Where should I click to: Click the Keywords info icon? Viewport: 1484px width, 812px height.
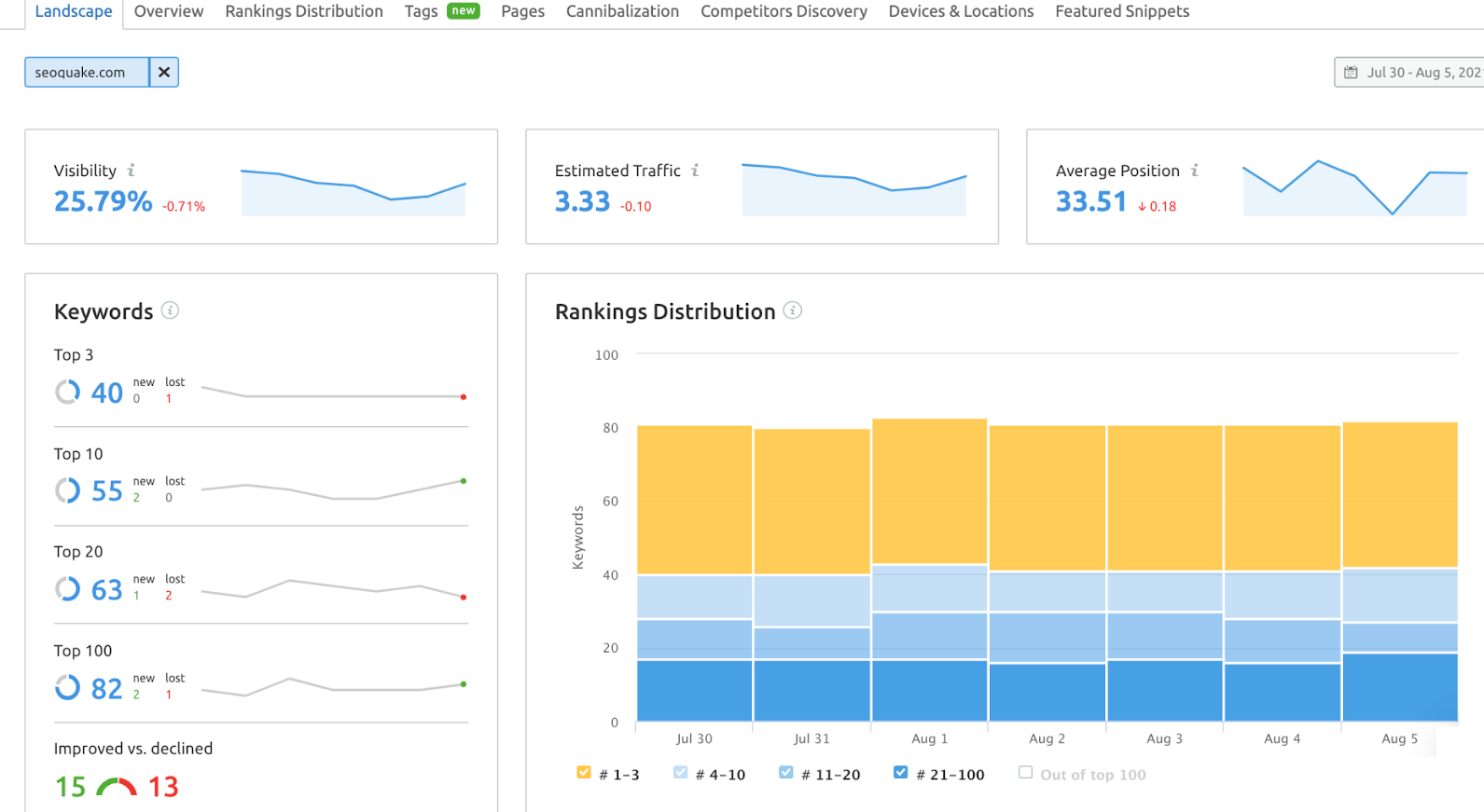170,310
